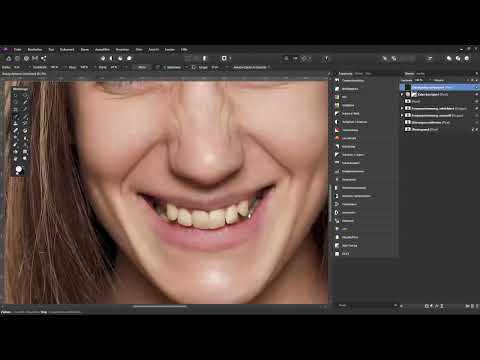
Task: Open the Datei menu
Action: tap(18, 50)
